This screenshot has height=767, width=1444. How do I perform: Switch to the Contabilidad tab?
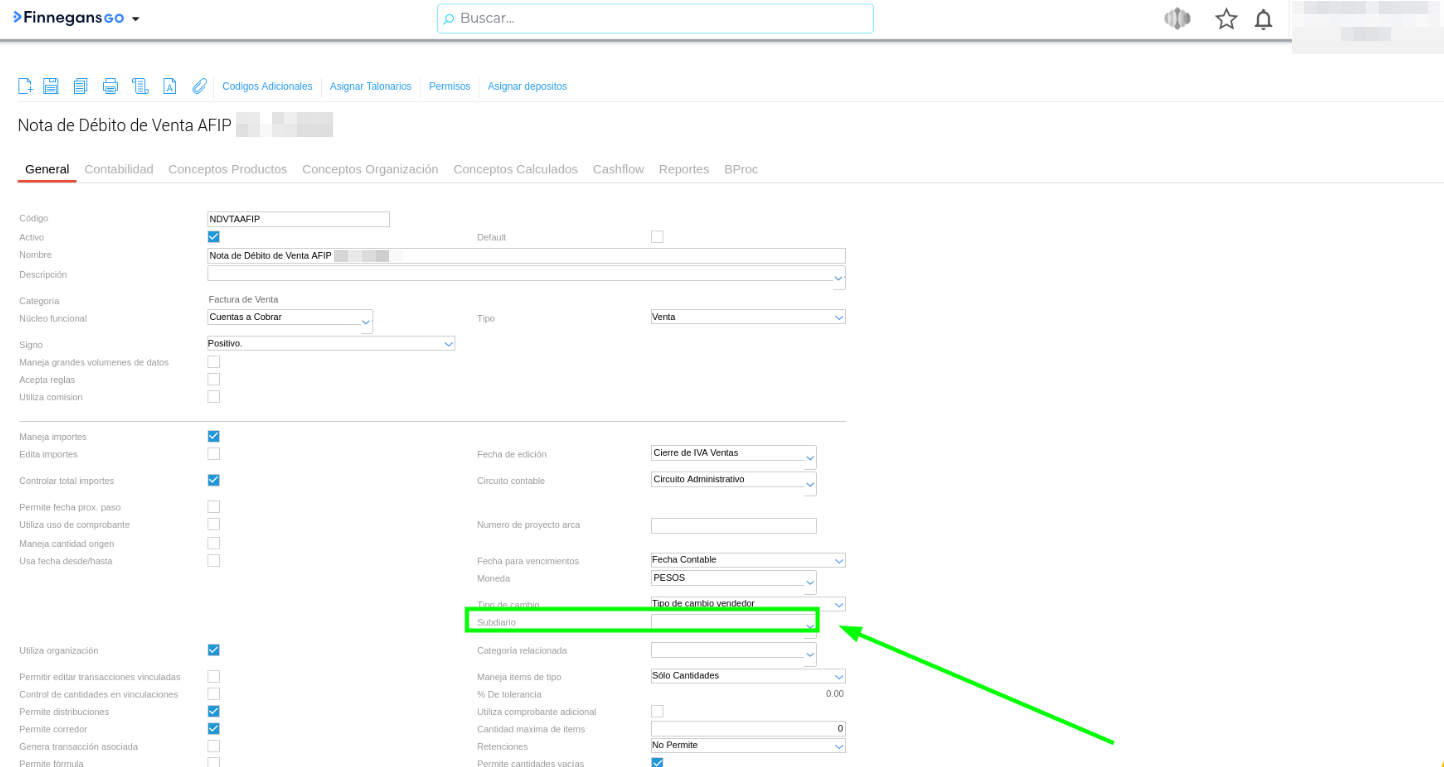119,169
